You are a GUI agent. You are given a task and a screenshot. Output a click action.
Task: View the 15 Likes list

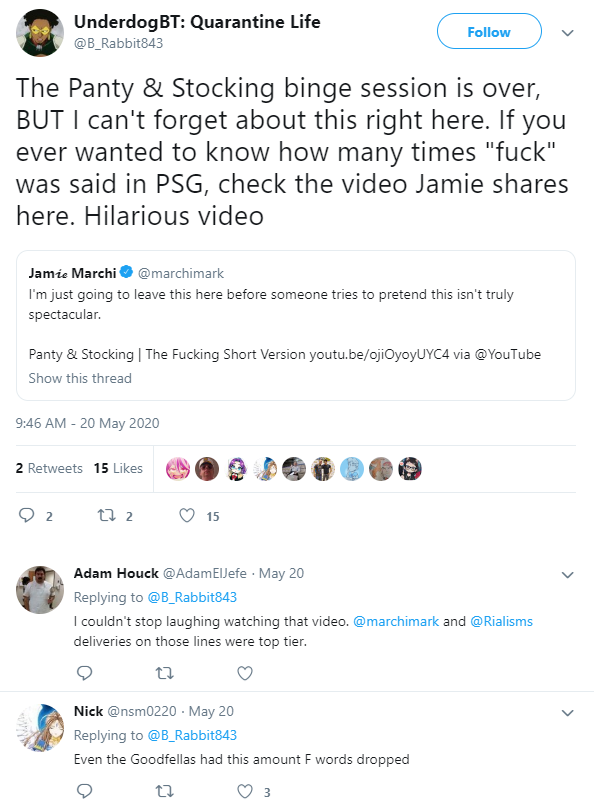coord(118,468)
